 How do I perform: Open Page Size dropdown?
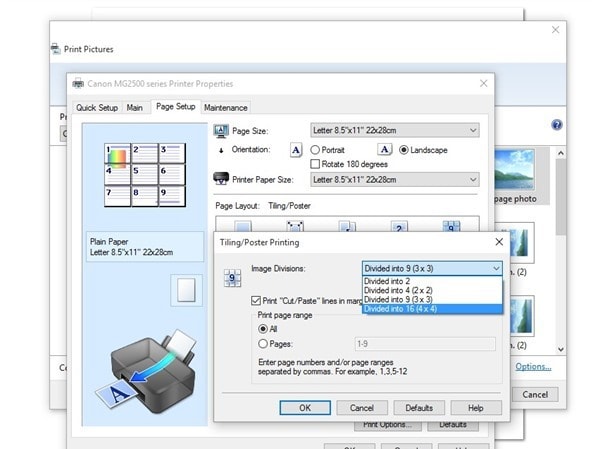pyautogui.click(x=395, y=131)
